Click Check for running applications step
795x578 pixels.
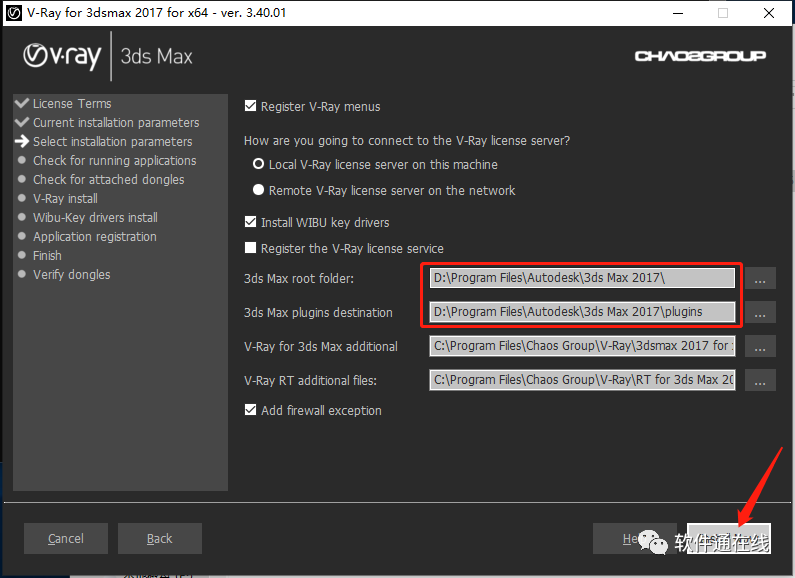pos(115,161)
